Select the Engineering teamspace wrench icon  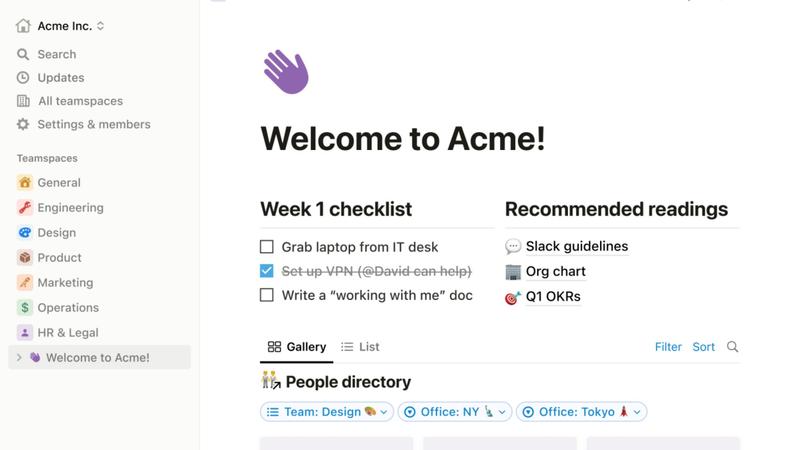point(25,208)
